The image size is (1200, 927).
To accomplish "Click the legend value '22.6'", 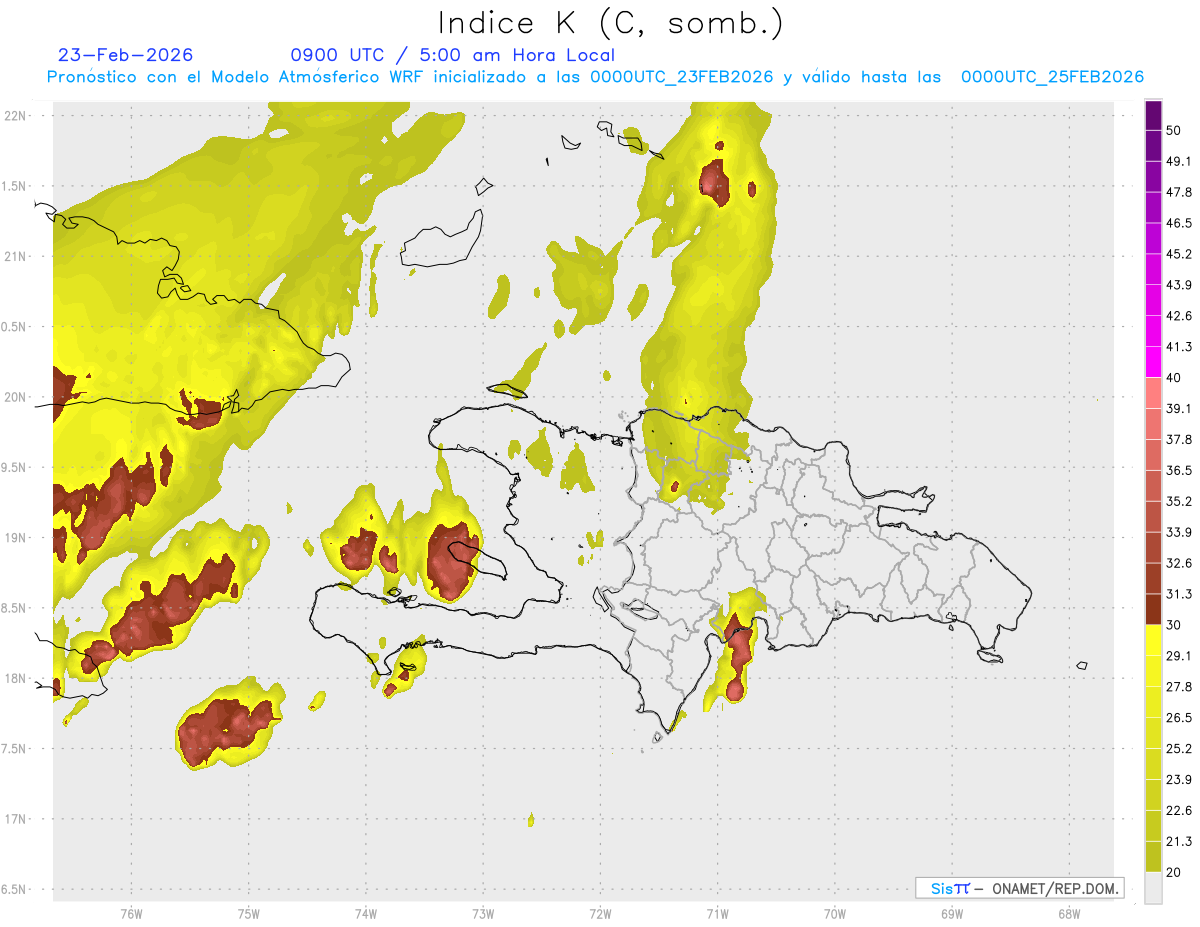I will [x=1179, y=811].
